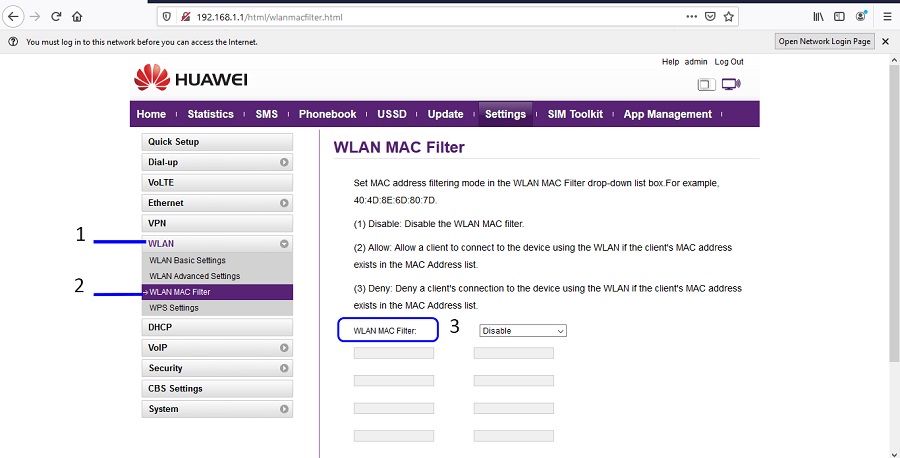Open CBS Settings in the sidebar
900x458 pixels.
tap(217, 389)
